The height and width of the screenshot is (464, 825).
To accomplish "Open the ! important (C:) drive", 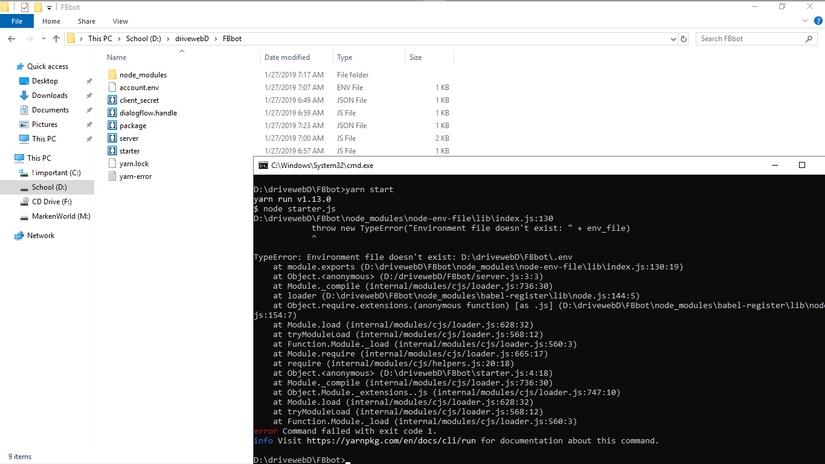I will [56, 173].
